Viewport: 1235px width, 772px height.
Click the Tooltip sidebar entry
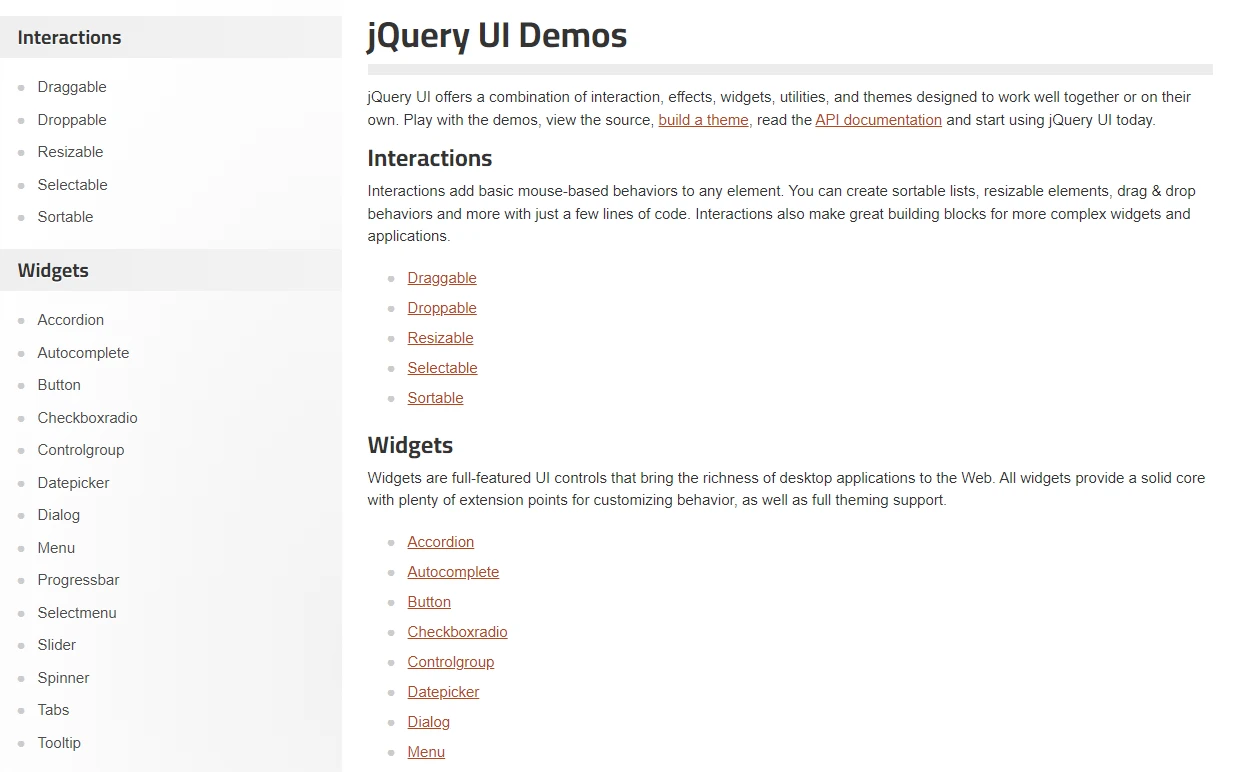pyautogui.click(x=59, y=743)
